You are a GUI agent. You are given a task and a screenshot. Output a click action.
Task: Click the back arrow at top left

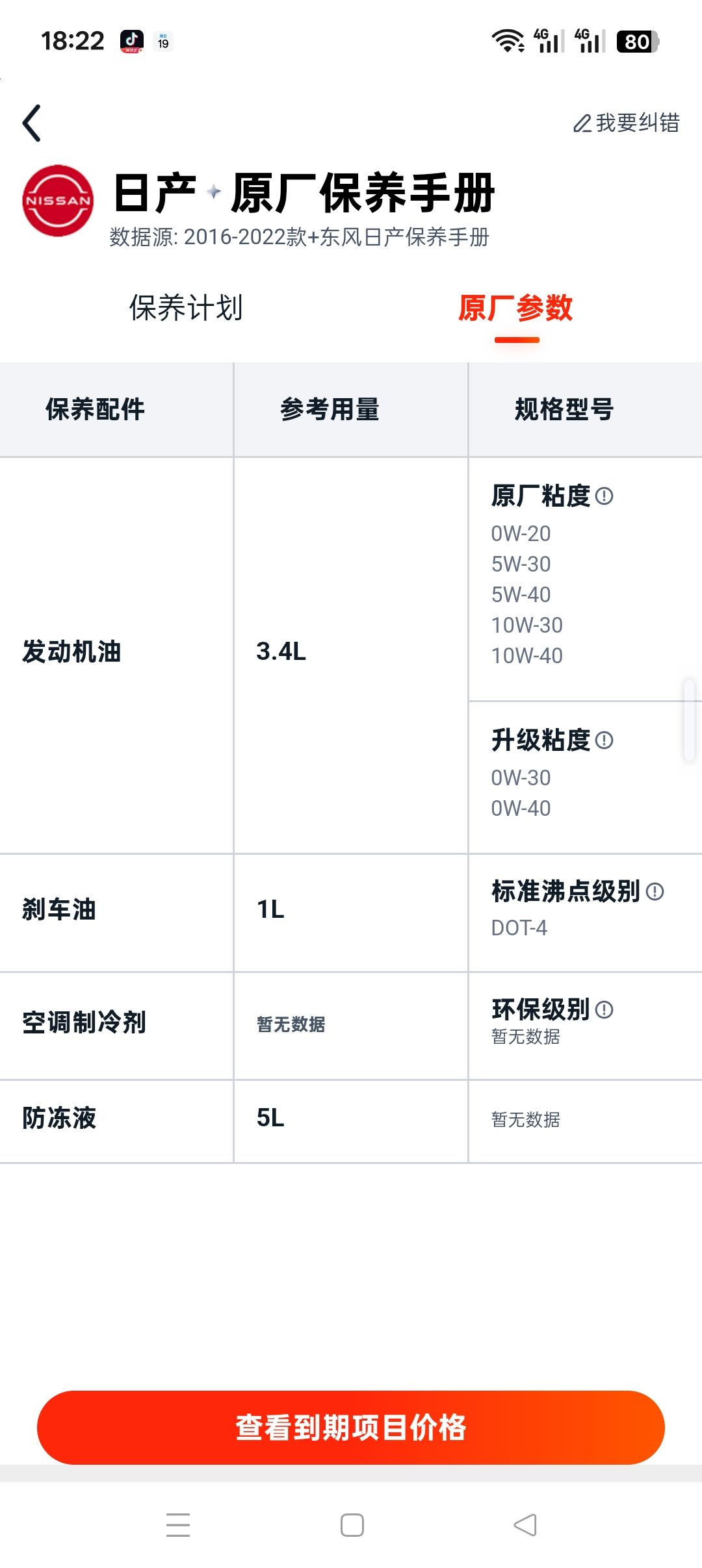click(32, 122)
